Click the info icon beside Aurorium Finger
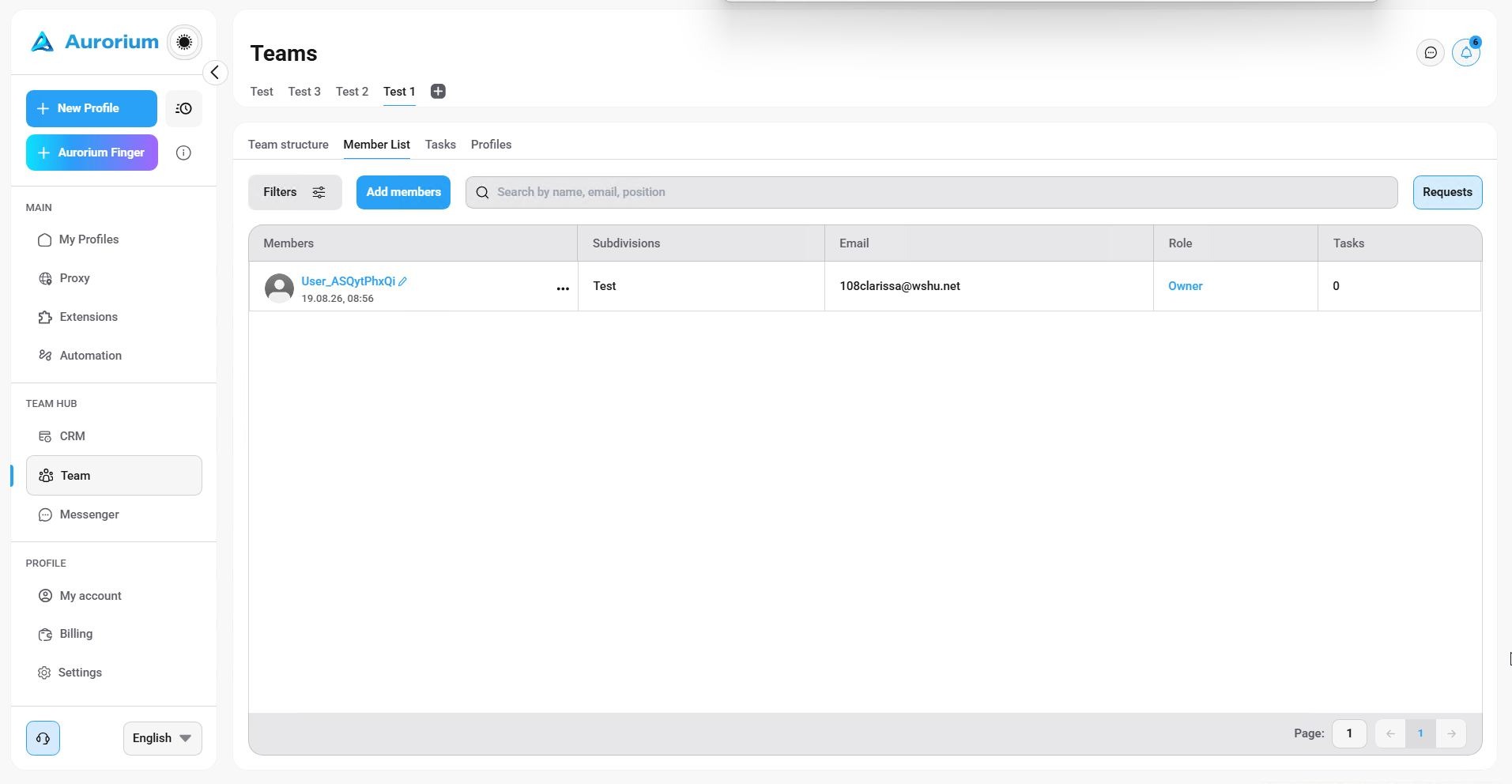The image size is (1512, 784). click(183, 153)
